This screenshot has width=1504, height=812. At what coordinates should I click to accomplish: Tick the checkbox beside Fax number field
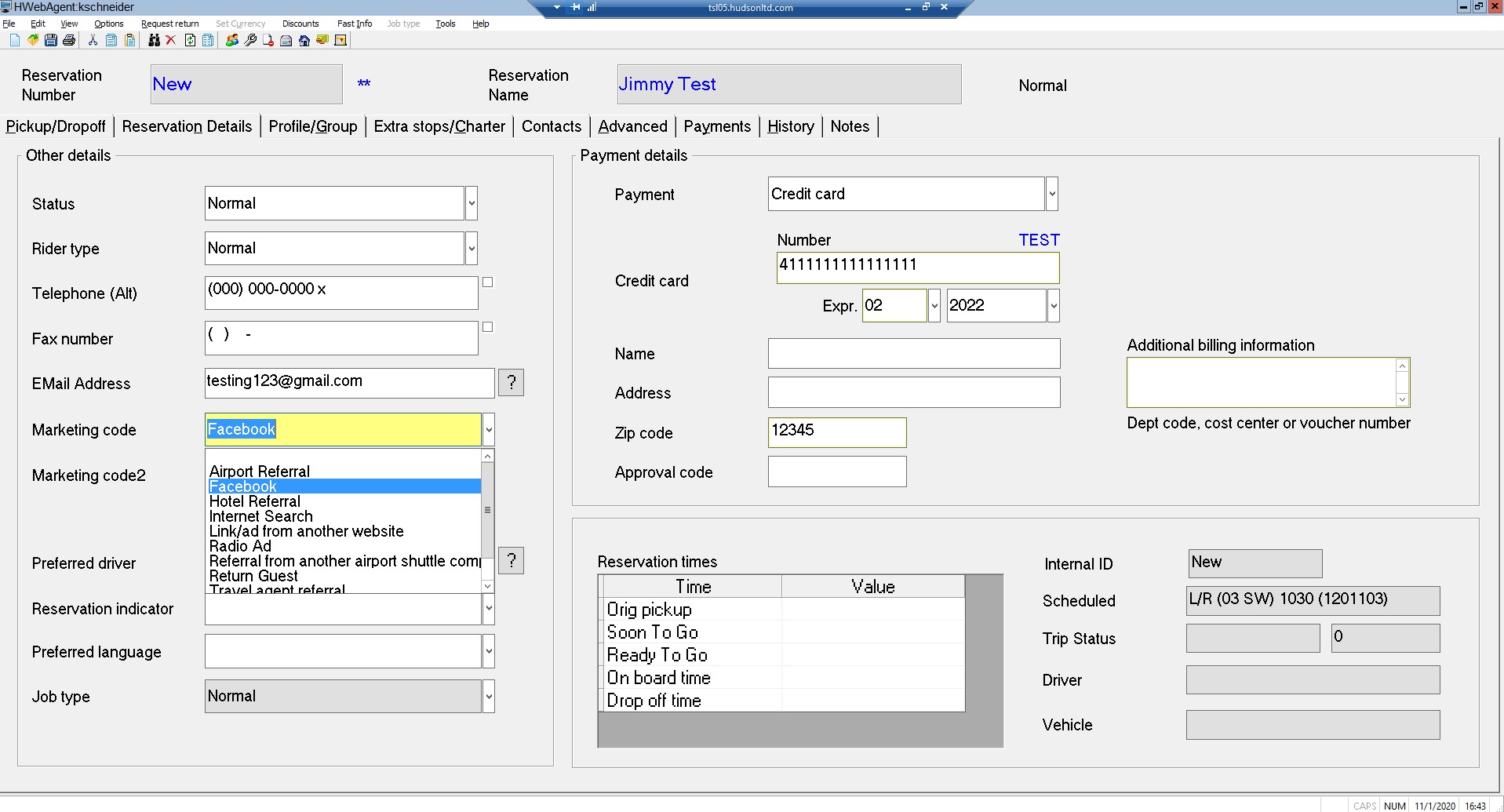487,327
